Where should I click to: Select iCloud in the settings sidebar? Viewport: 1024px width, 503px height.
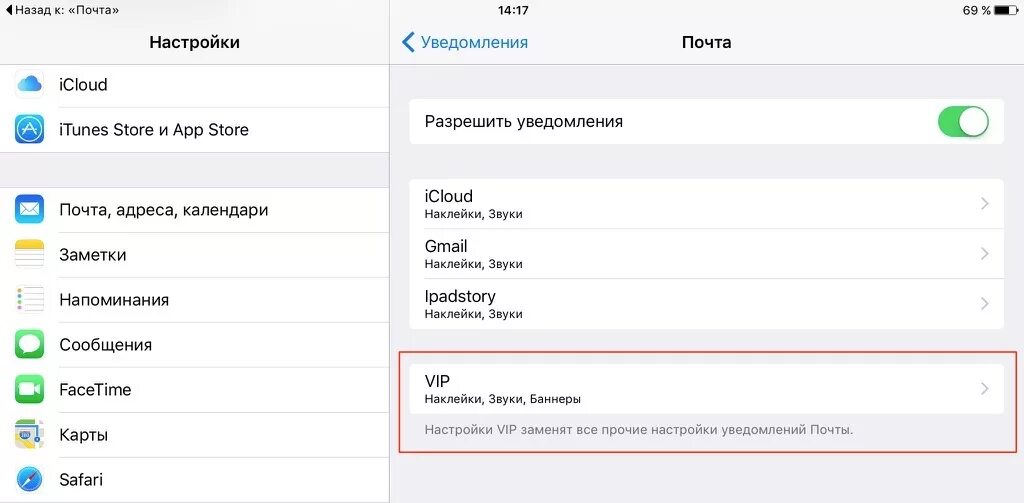click(x=195, y=85)
